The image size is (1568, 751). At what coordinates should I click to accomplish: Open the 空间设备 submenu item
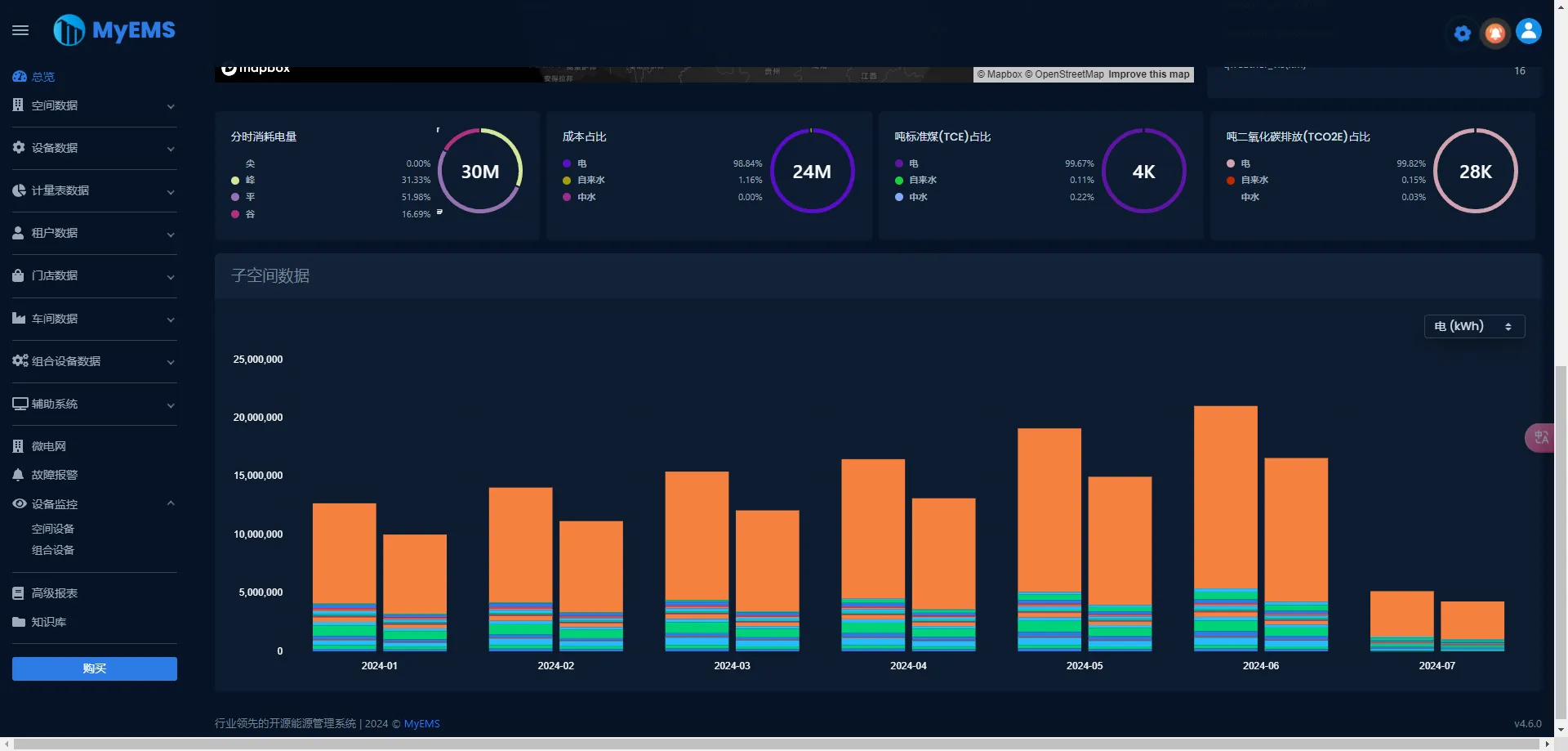53,529
